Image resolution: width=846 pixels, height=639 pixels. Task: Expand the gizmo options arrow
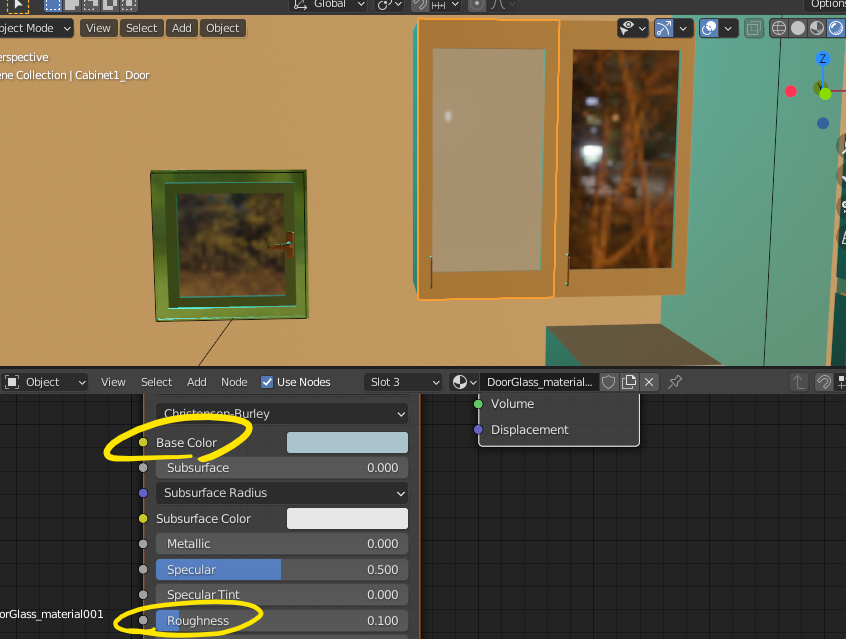click(x=683, y=28)
